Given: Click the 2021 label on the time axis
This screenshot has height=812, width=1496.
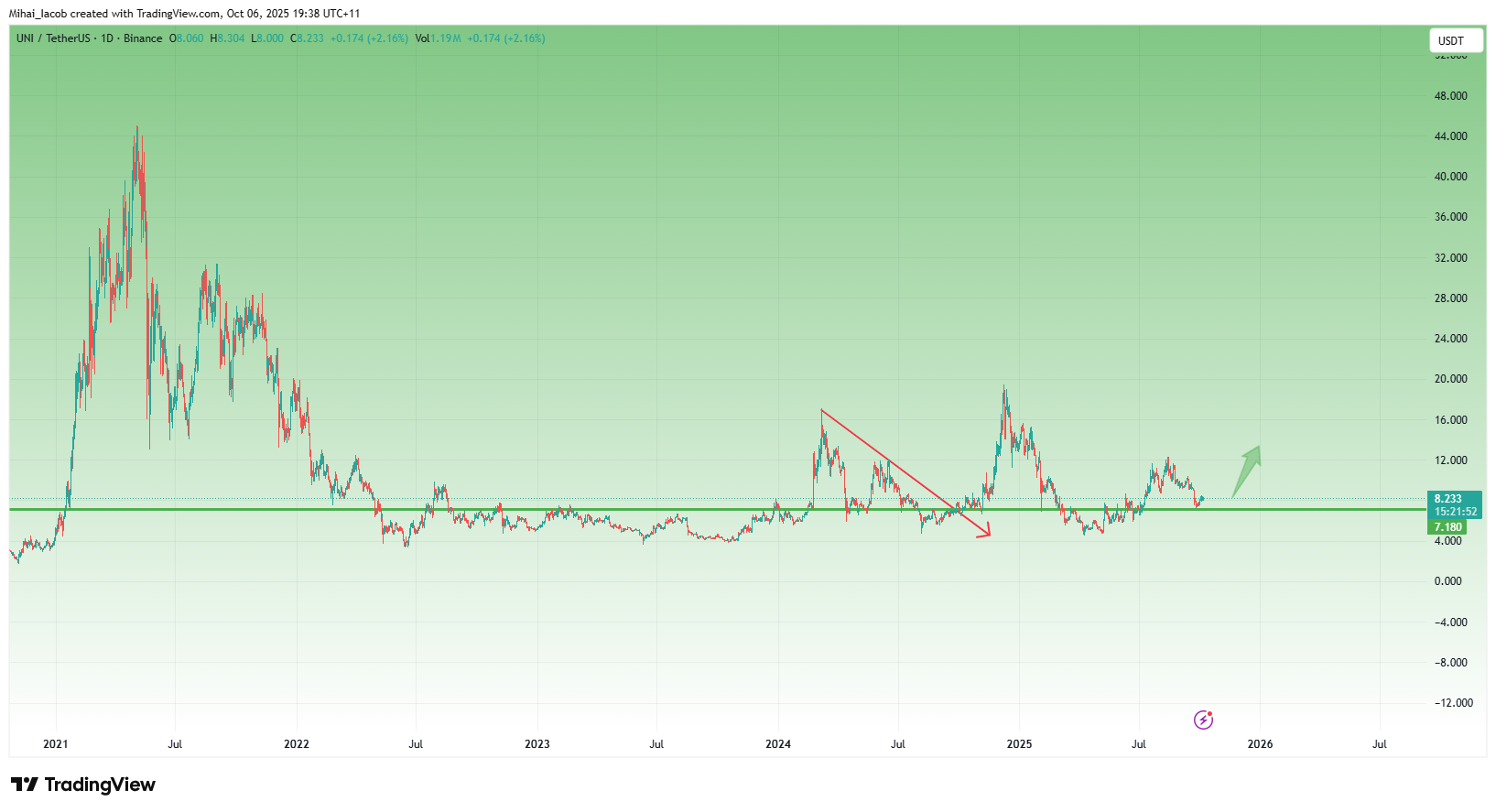Looking at the screenshot, I should 56,744.
